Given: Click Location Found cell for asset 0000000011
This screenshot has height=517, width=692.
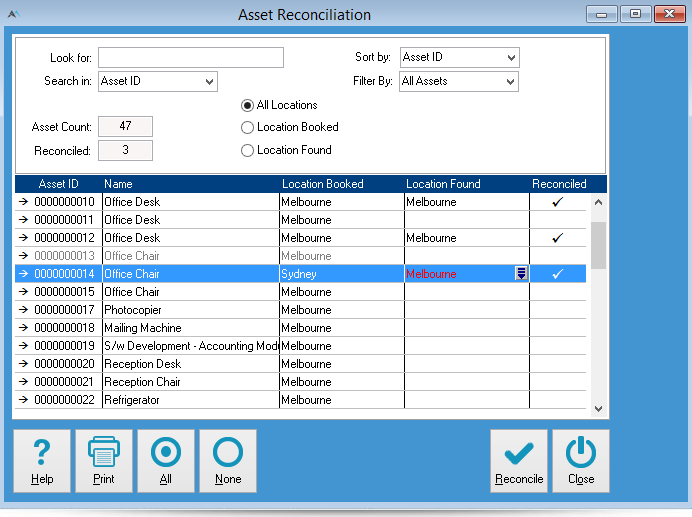Looking at the screenshot, I should tap(467, 220).
